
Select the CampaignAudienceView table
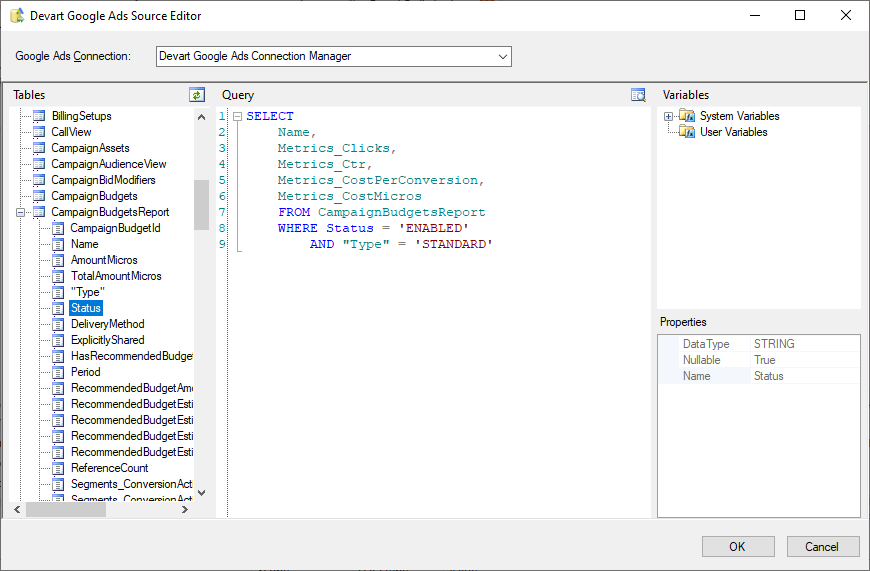(108, 164)
